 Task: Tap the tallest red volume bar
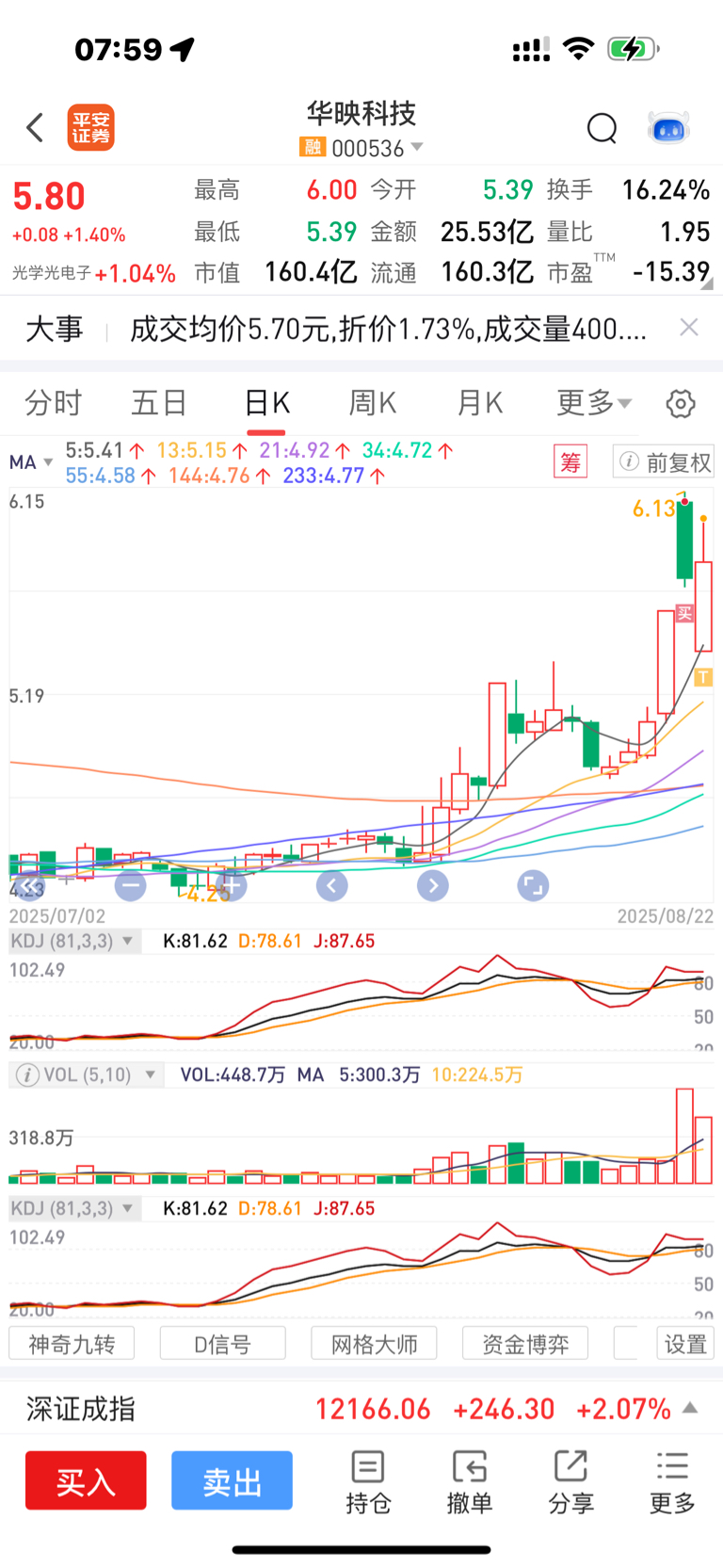[684, 1136]
